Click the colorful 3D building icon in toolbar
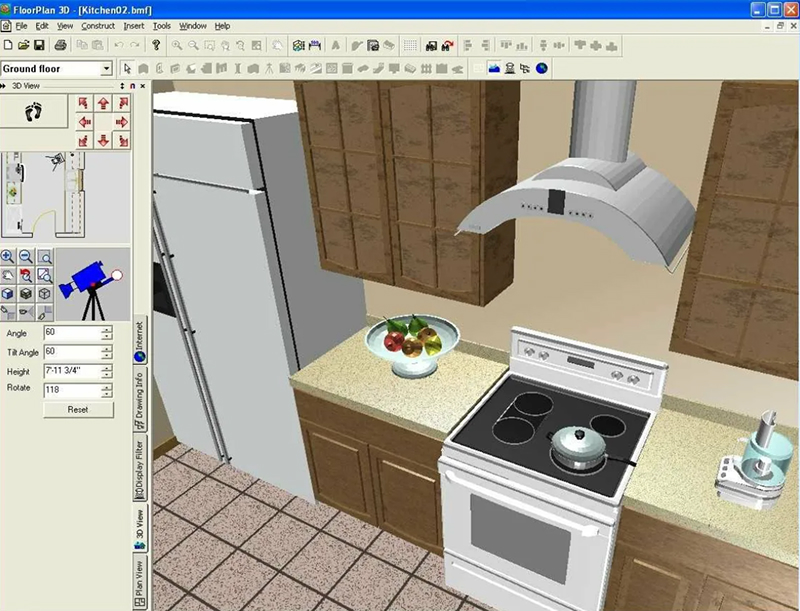Screen dimensions: 800x611 pos(299,46)
